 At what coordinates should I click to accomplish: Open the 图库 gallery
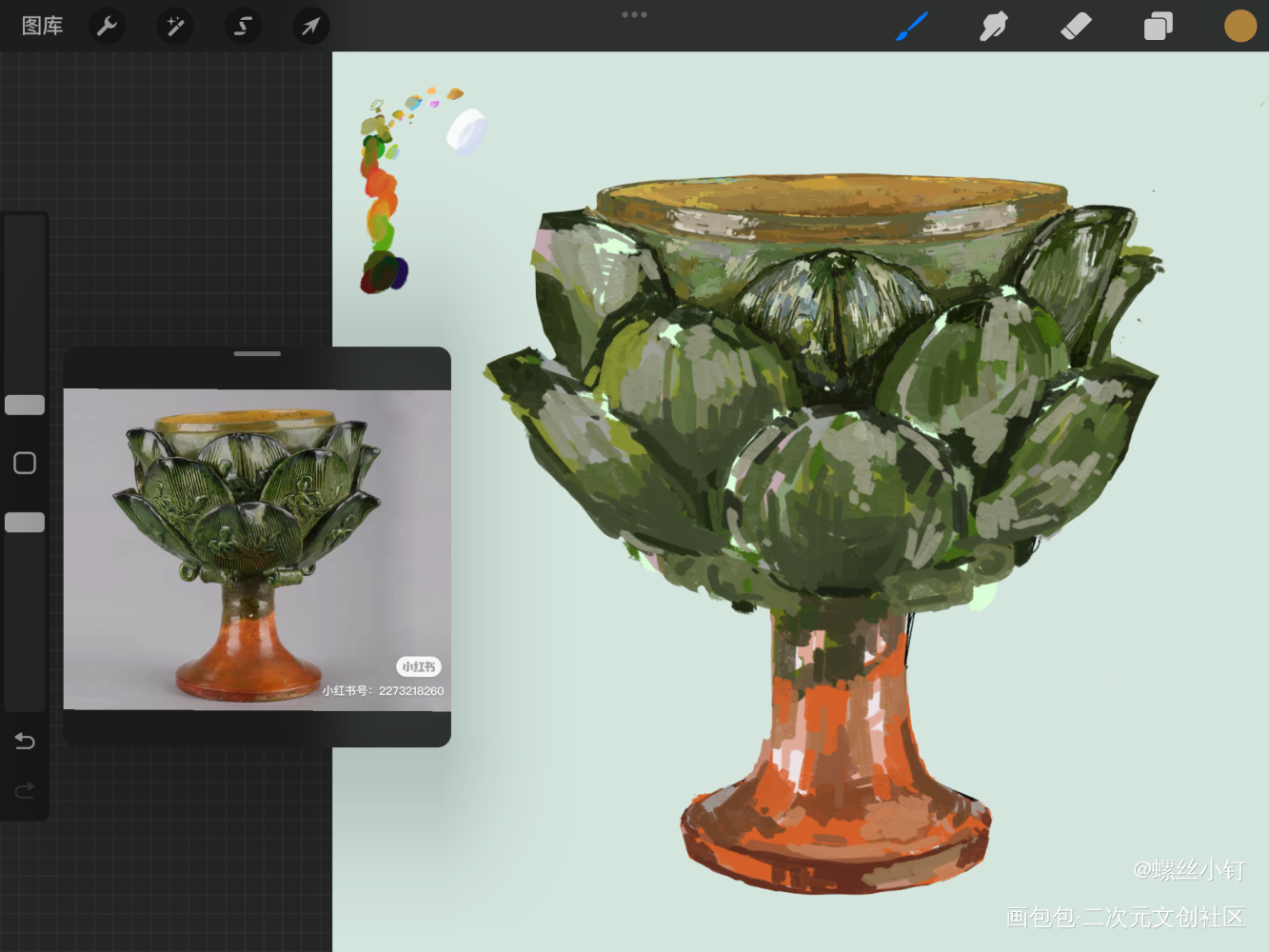pyautogui.click(x=43, y=26)
